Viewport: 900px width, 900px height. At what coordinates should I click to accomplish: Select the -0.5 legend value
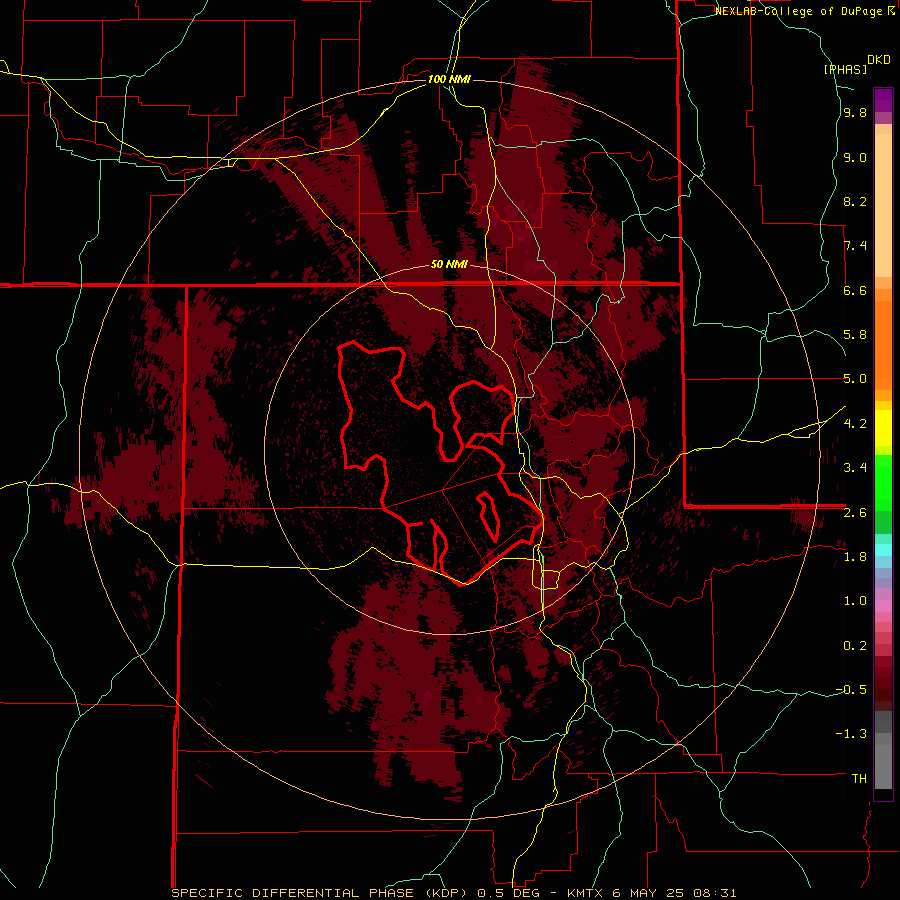[x=852, y=690]
